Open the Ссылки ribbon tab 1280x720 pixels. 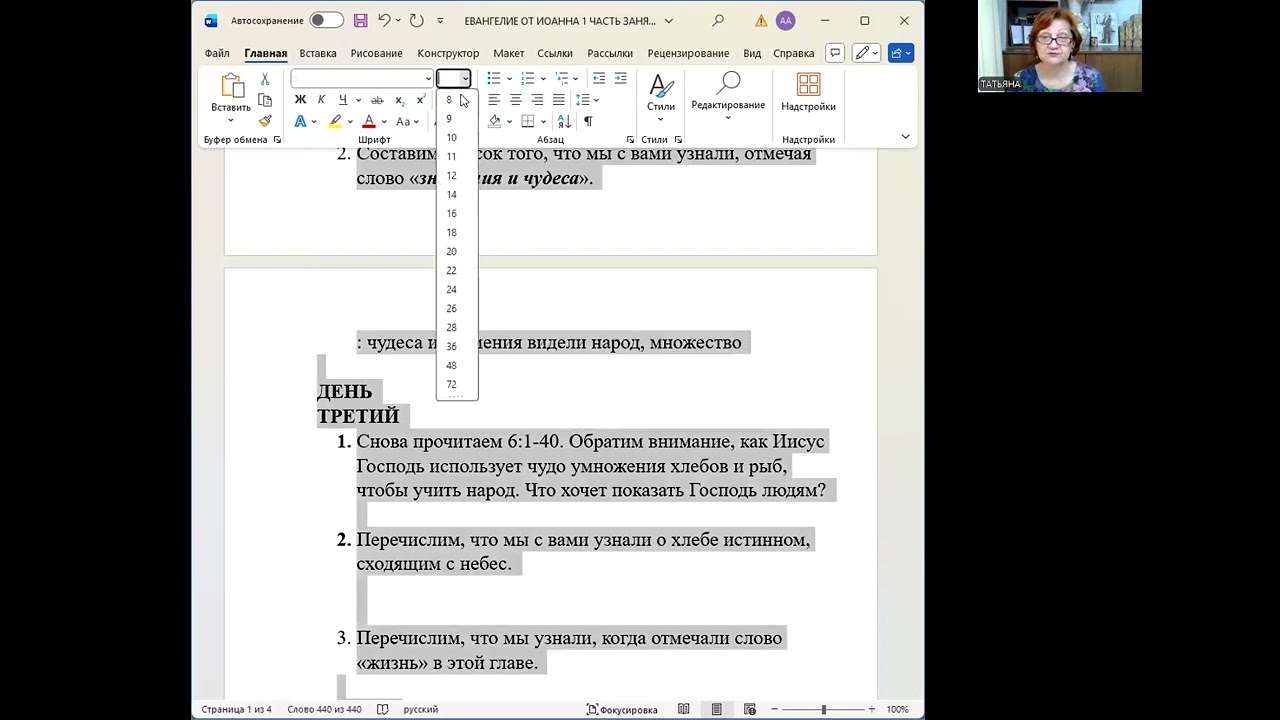(x=555, y=53)
